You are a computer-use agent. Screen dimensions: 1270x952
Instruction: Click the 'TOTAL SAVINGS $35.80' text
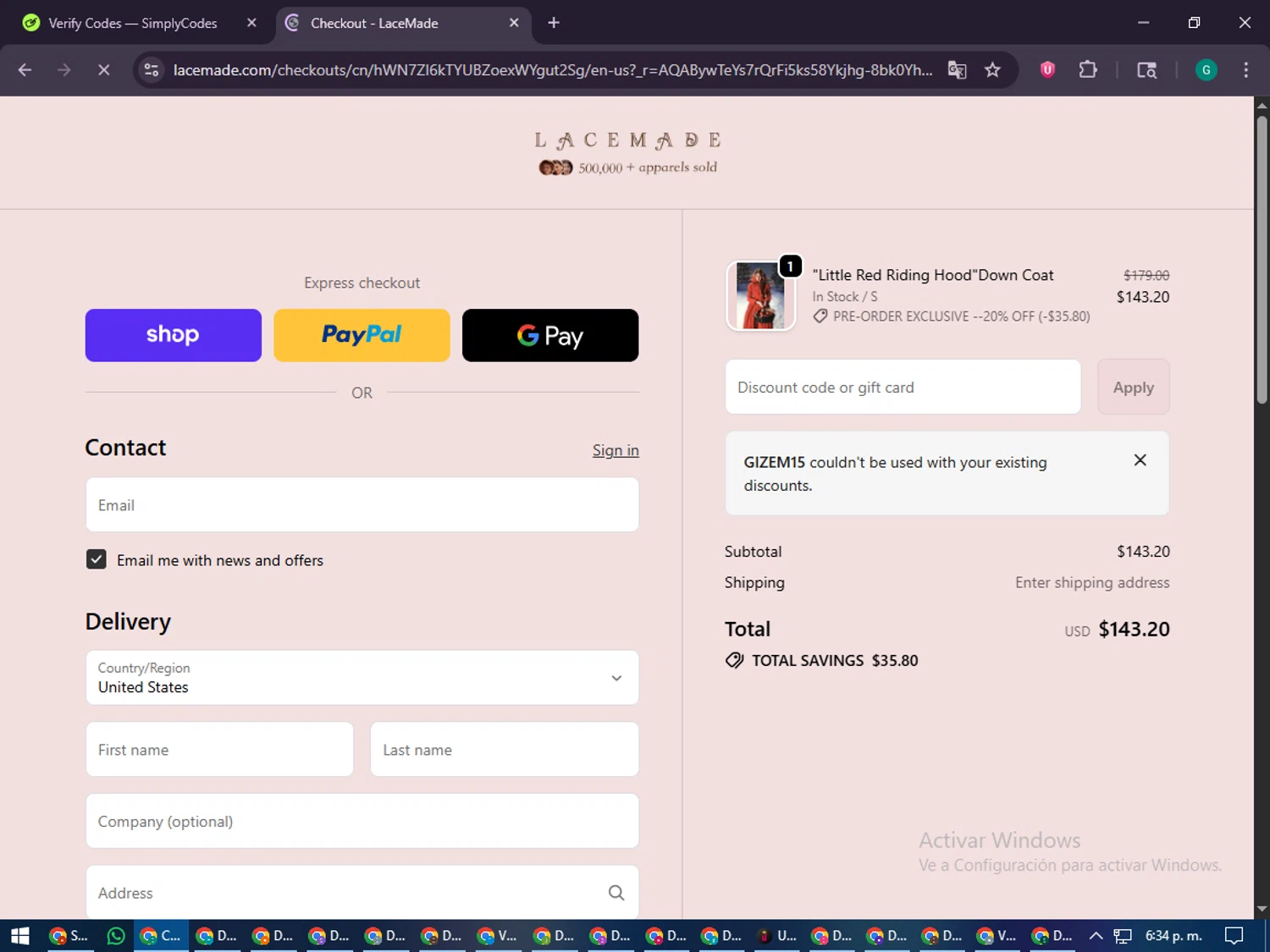(834, 660)
